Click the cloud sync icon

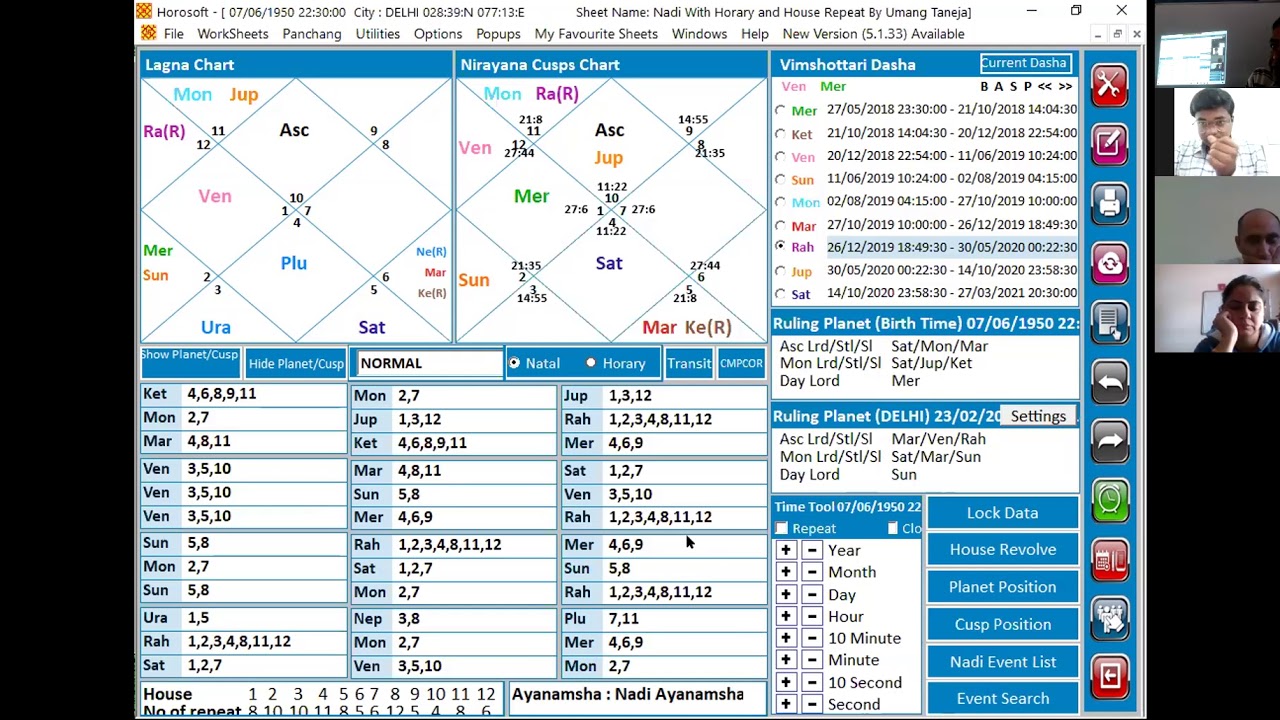(1109, 263)
